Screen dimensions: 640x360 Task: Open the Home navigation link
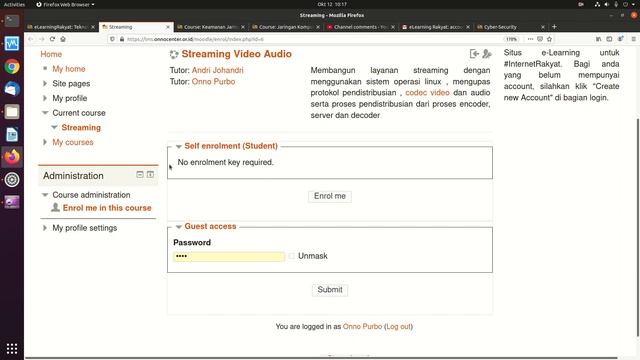pyautogui.click(x=51, y=54)
